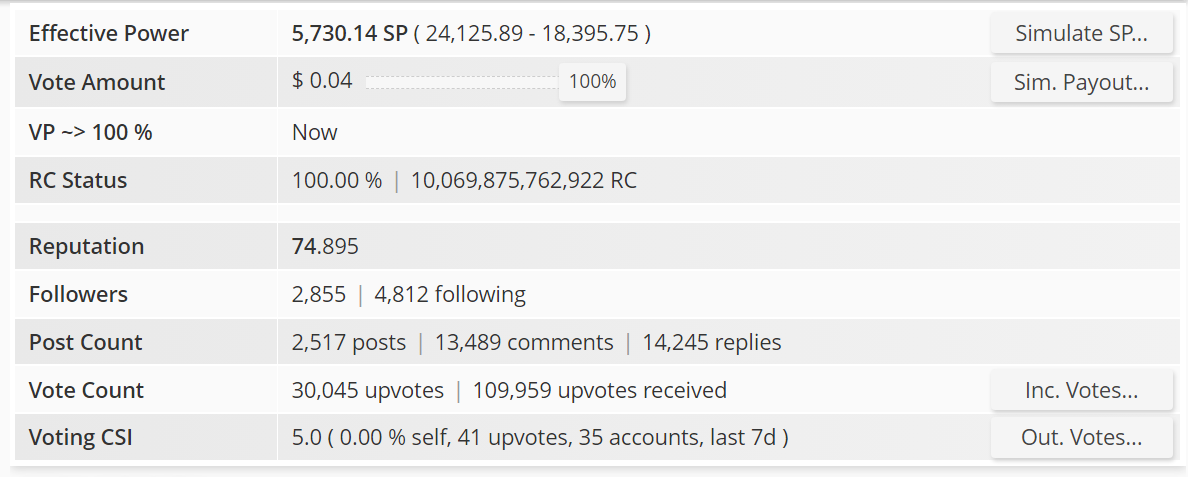Screen dimensions: 1188x477
Task: Click the RC Status value 10,069,875,762,922 RC
Action: point(524,181)
